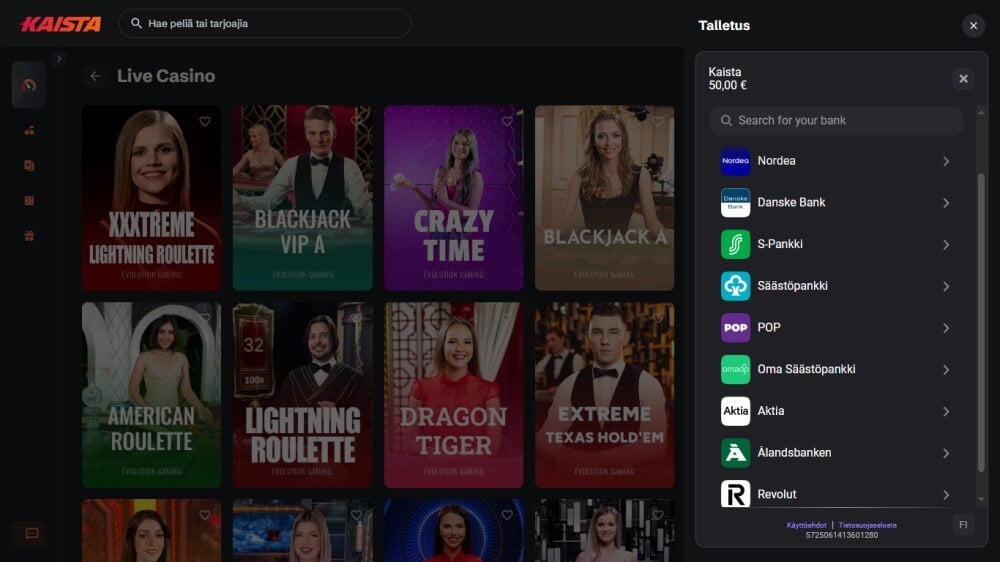Open XXXtreme Lightning Roulette game
Image resolution: width=1000 pixels, height=562 pixels.
152,198
